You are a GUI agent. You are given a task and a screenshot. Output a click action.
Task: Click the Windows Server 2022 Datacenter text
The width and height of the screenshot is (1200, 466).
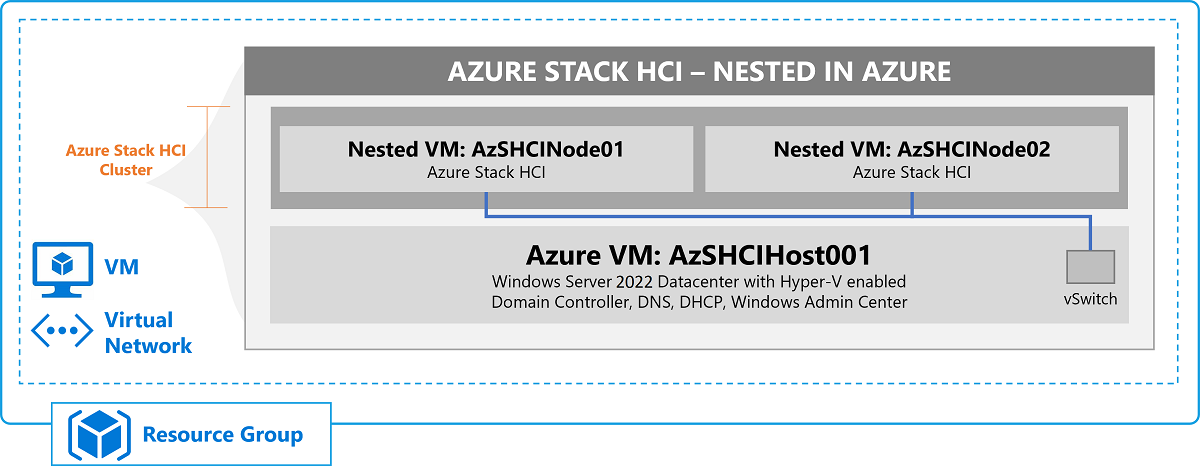[x=699, y=281]
